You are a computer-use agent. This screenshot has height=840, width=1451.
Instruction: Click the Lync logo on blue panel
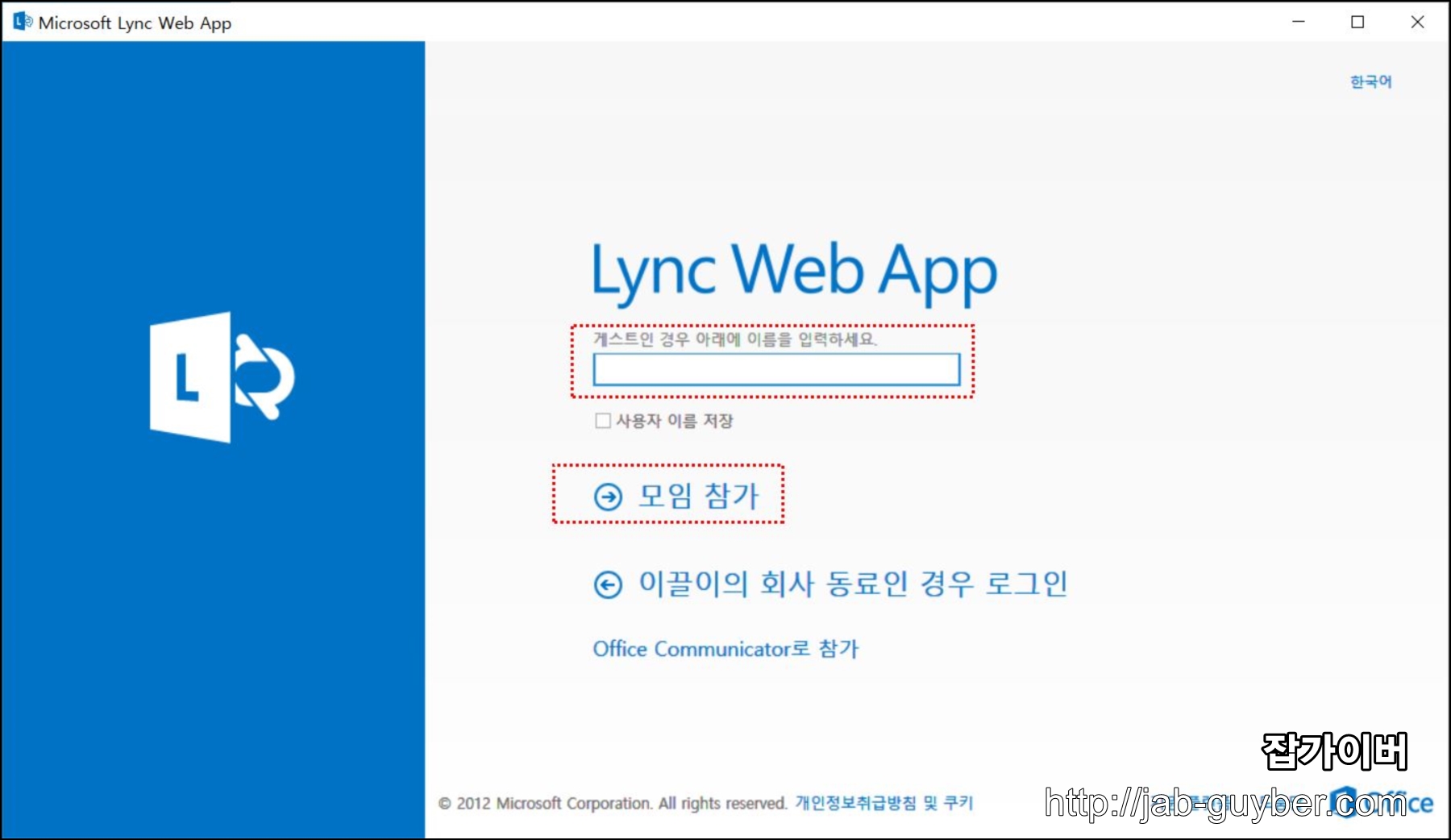(x=222, y=377)
